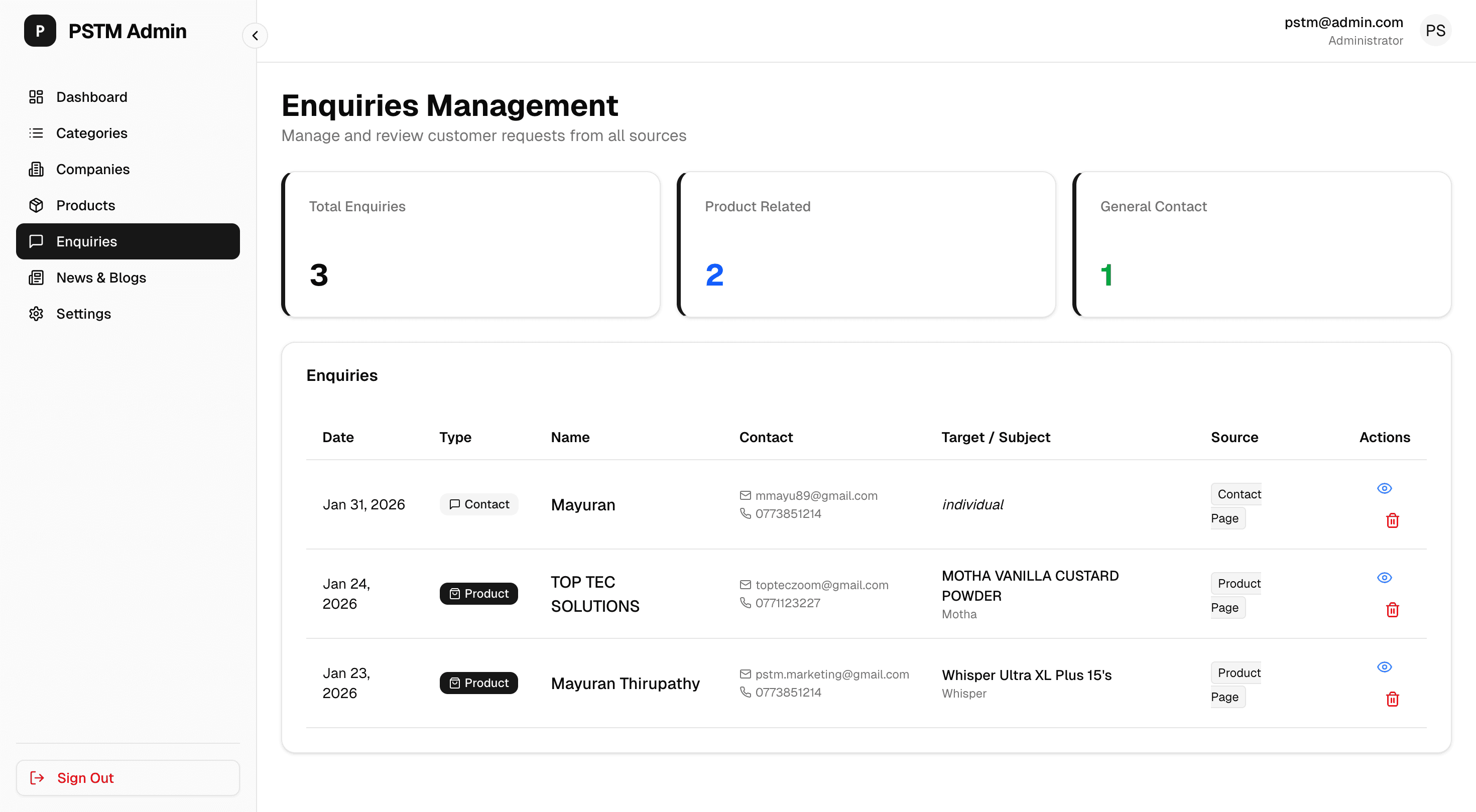The image size is (1476, 812).
Task: Click the phone number 0773851214 in Mayuran row
Action: coord(788,514)
